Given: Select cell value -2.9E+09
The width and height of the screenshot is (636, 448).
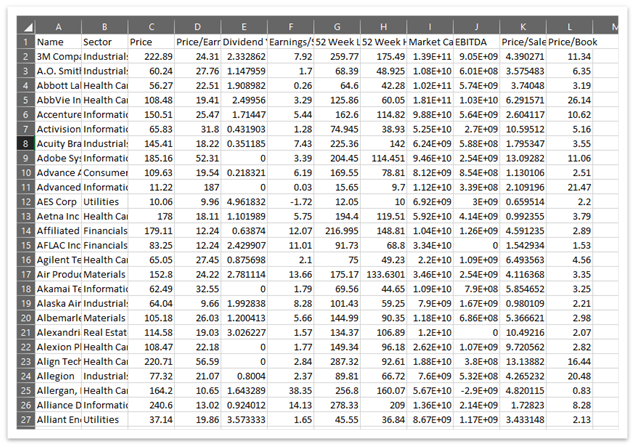Looking at the screenshot, I should pos(477,391).
